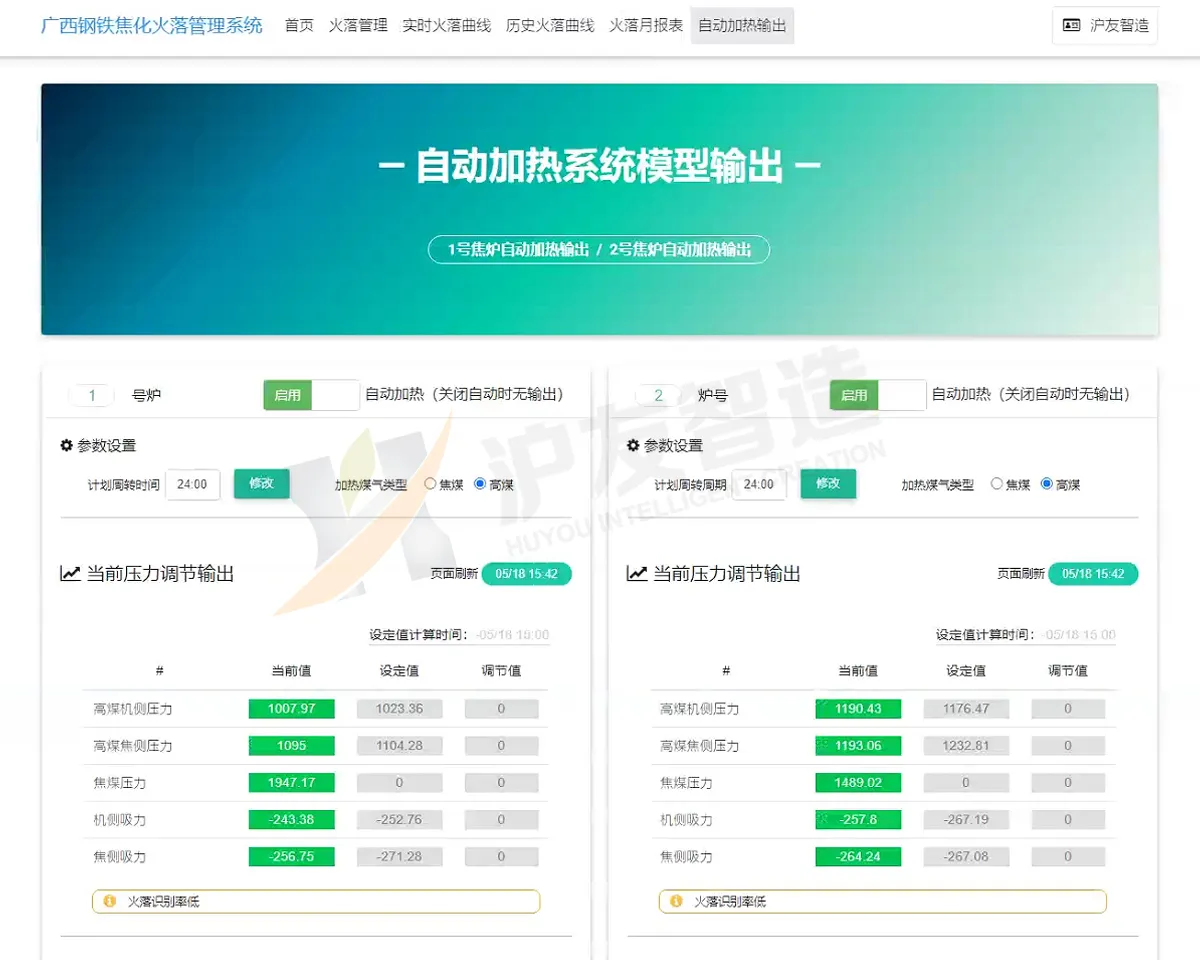
Task: Open 实时火落曲线 from the top navigation
Action: click(x=447, y=27)
